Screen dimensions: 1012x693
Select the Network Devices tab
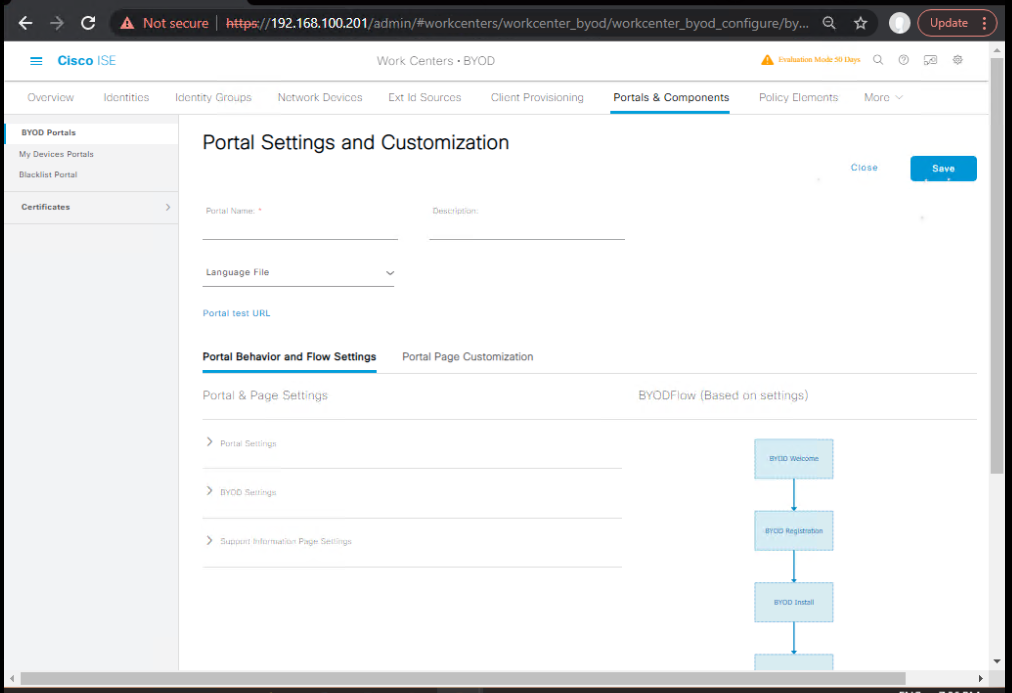point(320,97)
